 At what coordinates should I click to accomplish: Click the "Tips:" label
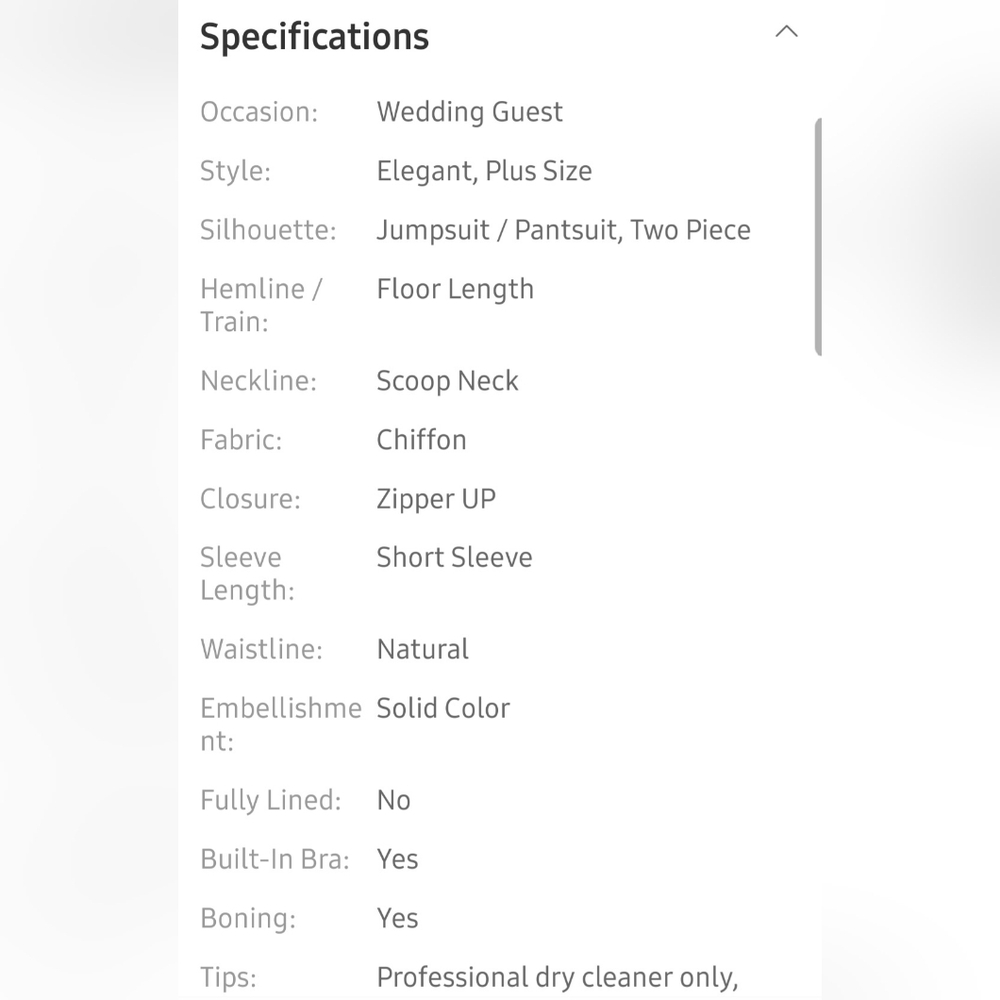point(228,977)
